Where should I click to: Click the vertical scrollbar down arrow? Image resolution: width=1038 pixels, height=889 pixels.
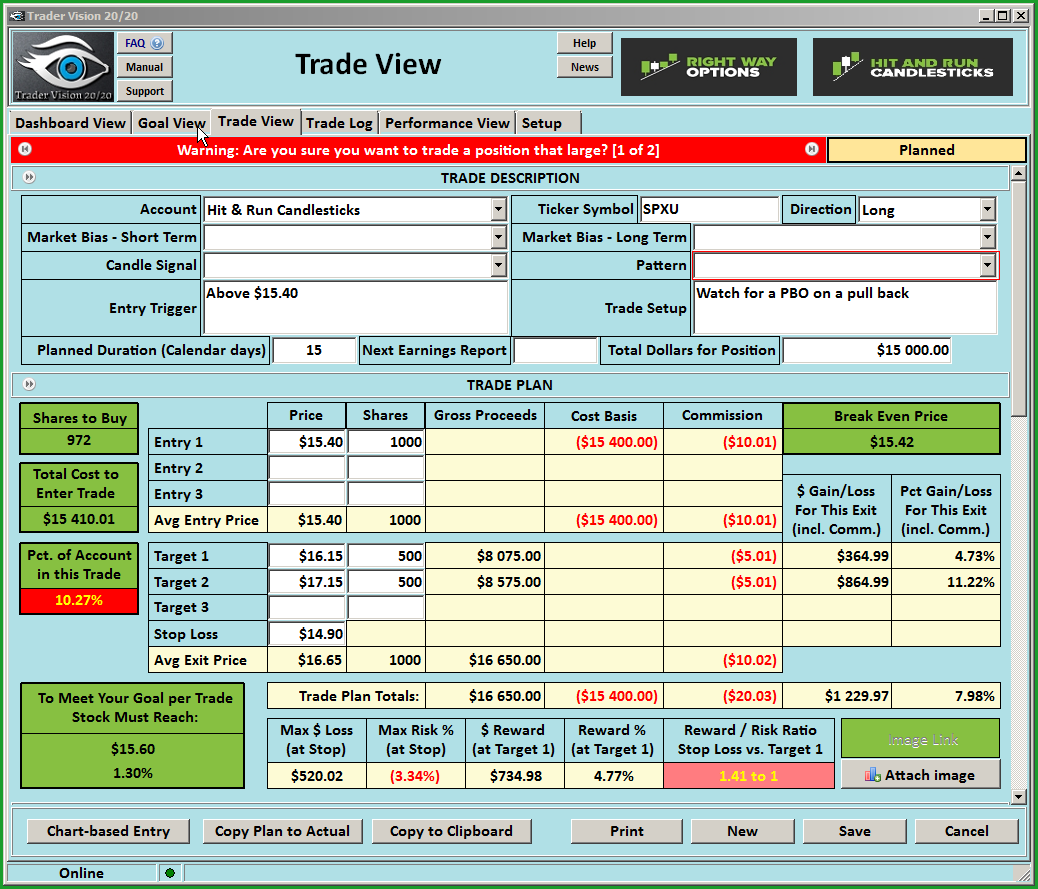tap(1018, 797)
